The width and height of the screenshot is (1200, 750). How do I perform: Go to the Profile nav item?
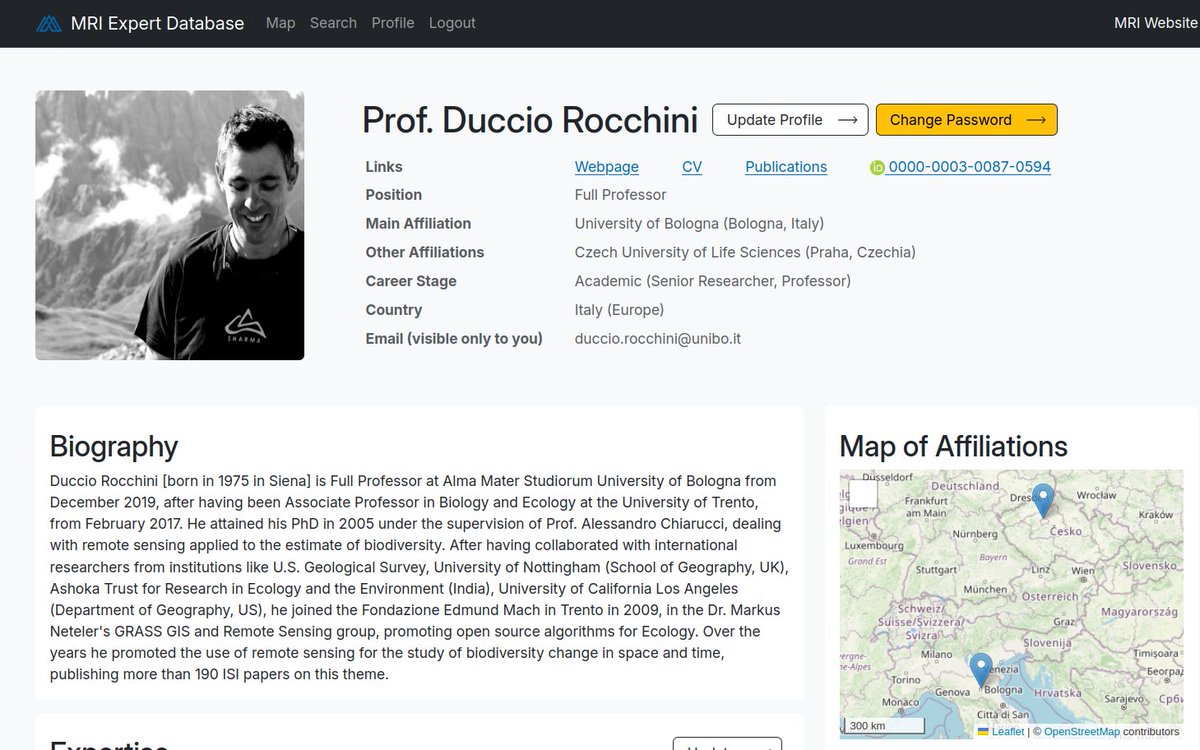click(393, 23)
